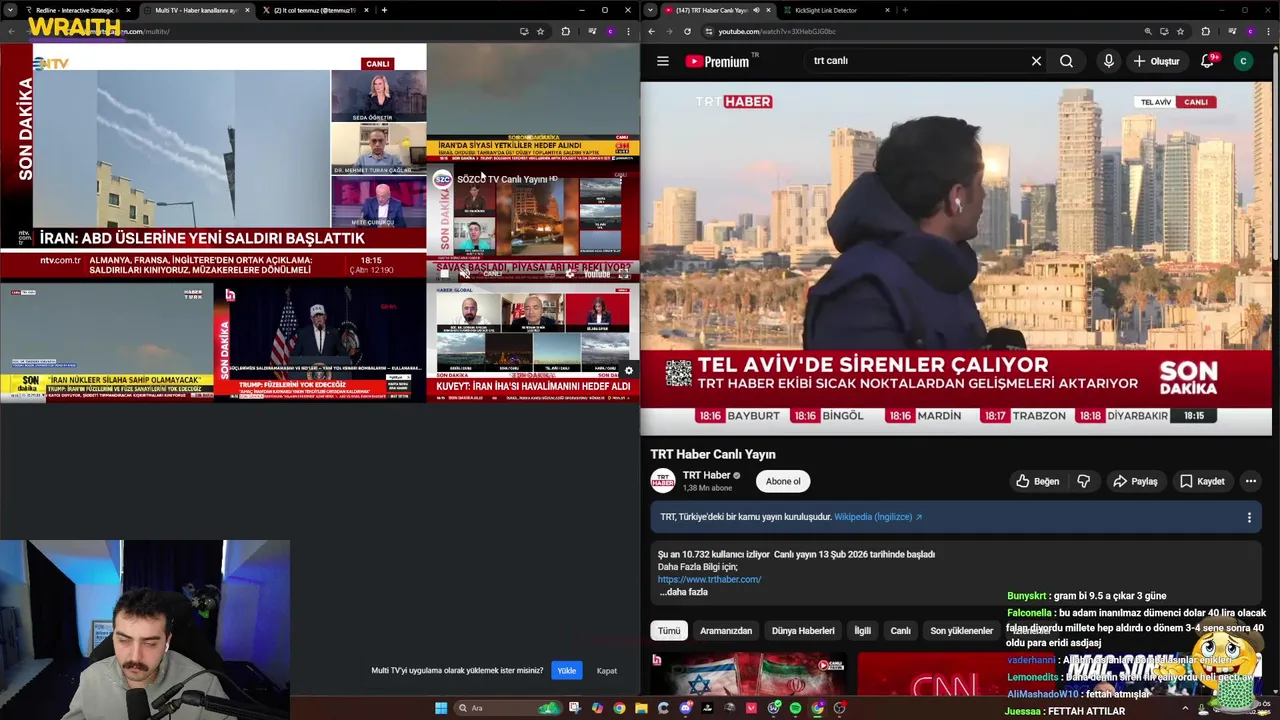Open more actions menu beside Kaydet
1280x720 pixels.
[x=1250, y=481]
